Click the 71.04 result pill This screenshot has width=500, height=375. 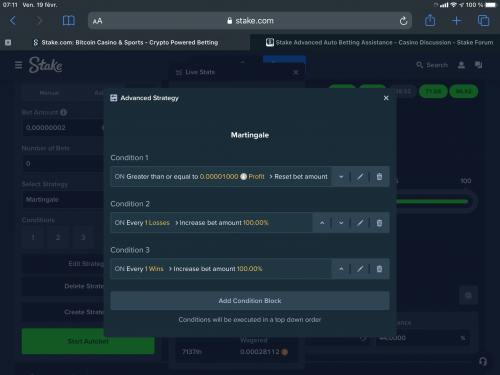433,91
